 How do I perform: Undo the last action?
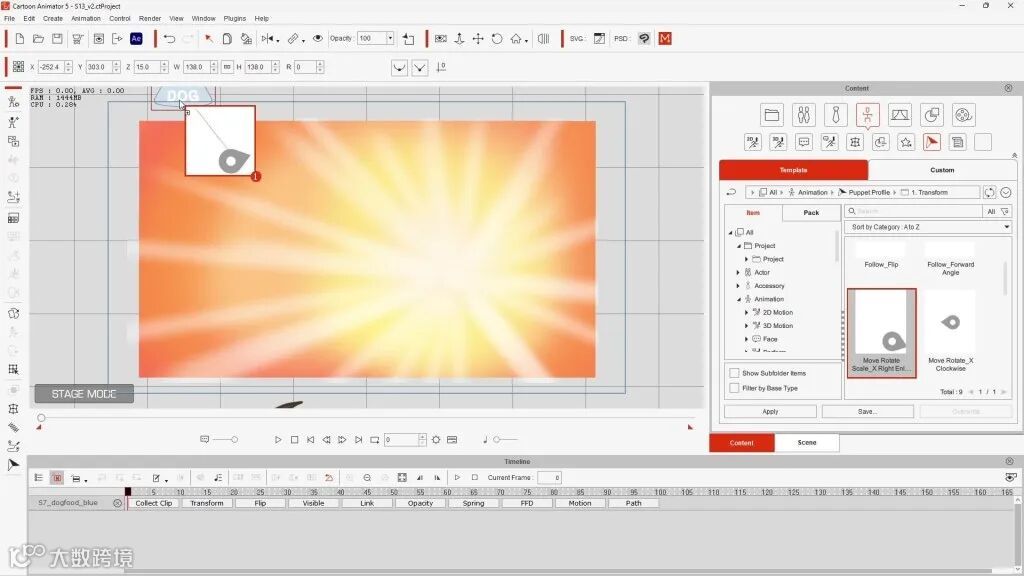pyautogui.click(x=169, y=39)
